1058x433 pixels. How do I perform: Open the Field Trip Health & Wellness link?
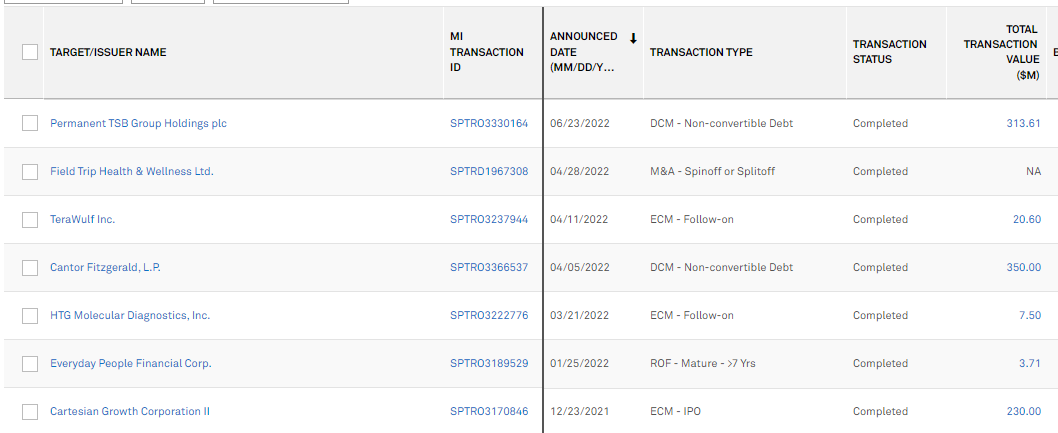pyautogui.click(x=131, y=171)
